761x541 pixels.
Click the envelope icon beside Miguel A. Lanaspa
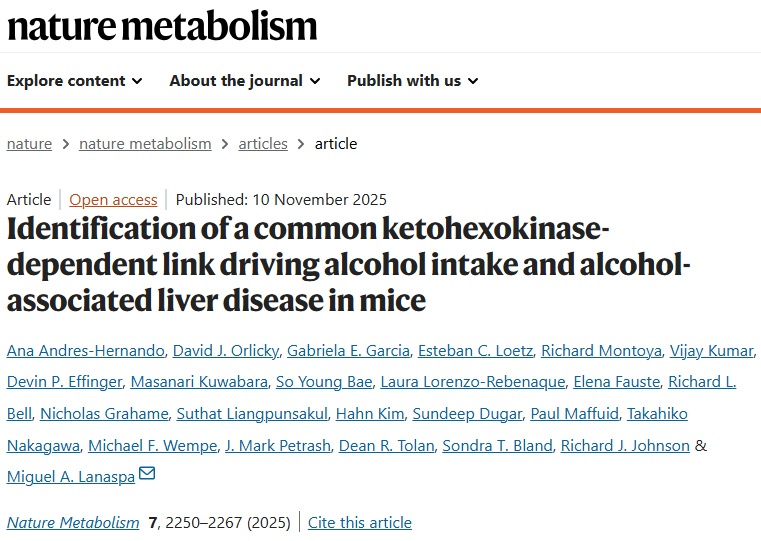(147, 474)
